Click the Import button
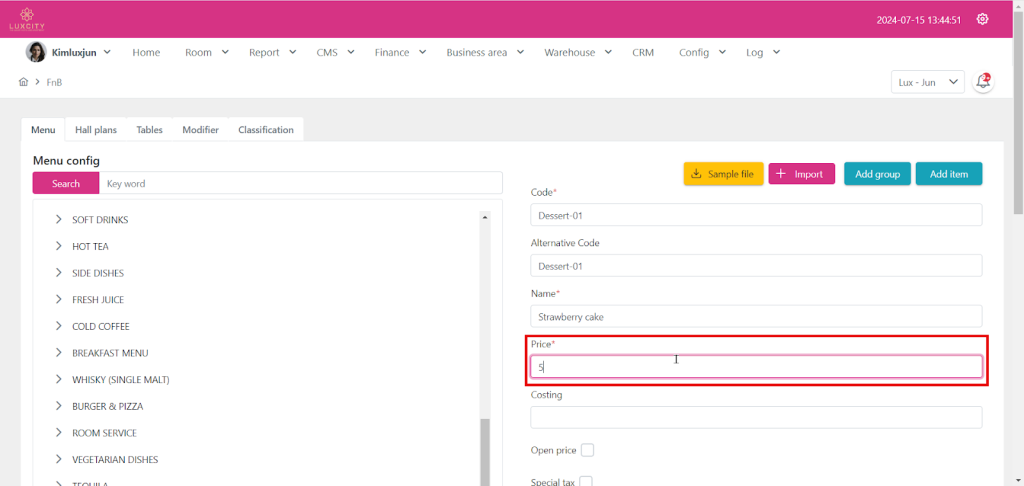The width and height of the screenshot is (1024, 486). (801, 174)
